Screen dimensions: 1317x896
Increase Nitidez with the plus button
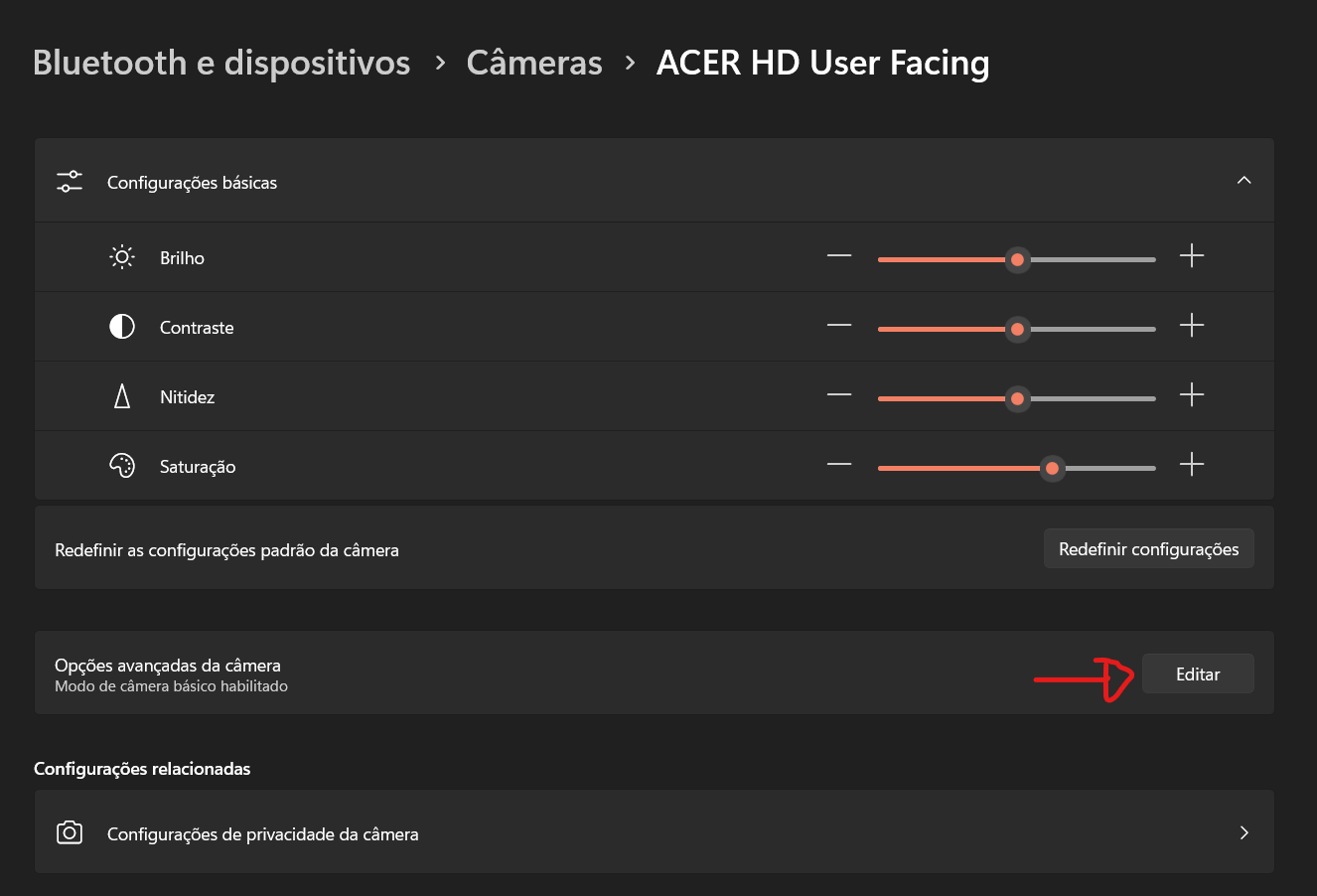coord(1192,395)
